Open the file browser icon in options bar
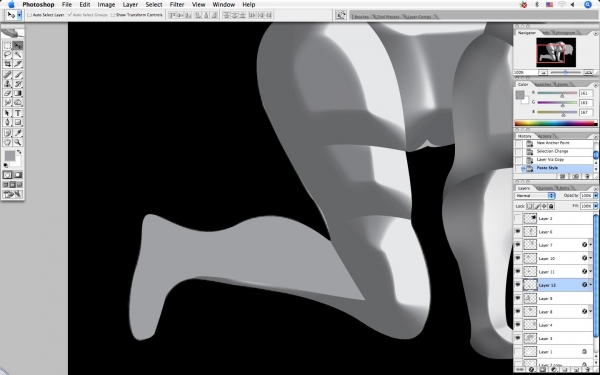600x375 pixels. (341, 15)
